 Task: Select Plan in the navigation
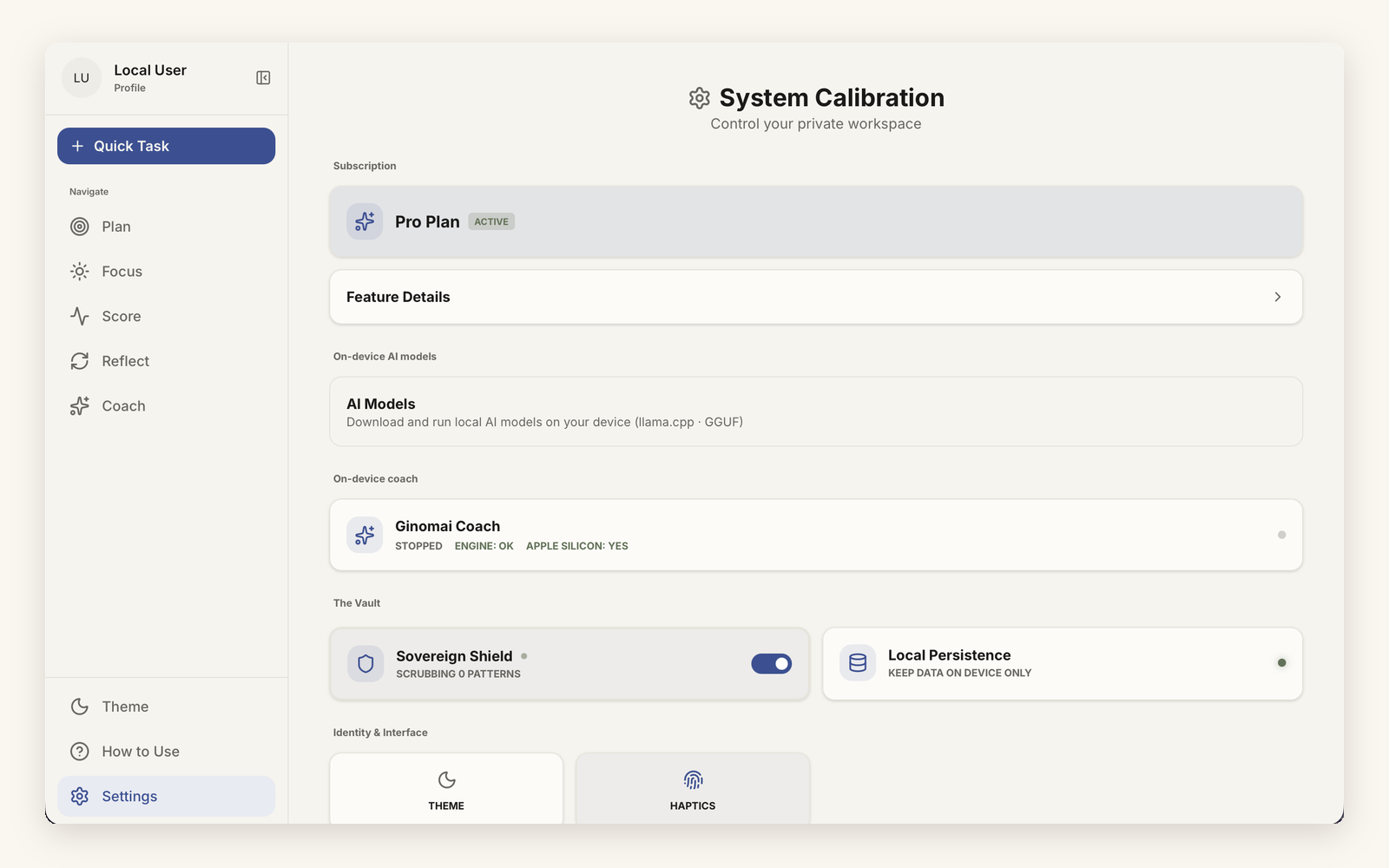(x=166, y=227)
